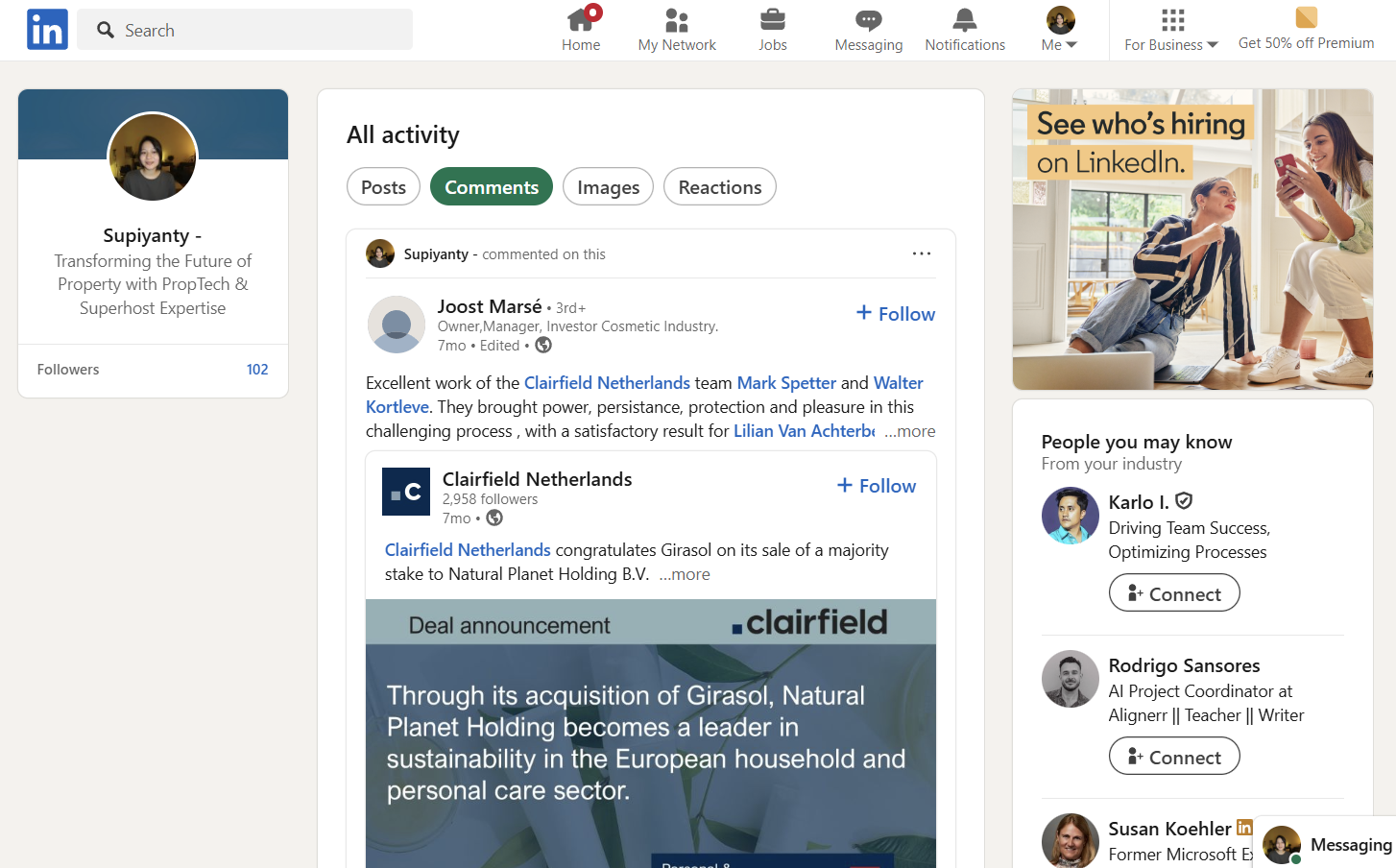
Task: Open the post's three-dot options menu
Action: (x=922, y=253)
